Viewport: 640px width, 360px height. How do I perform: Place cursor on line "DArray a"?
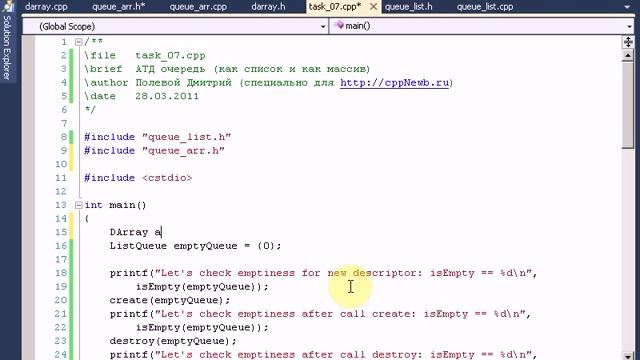click(x=136, y=232)
